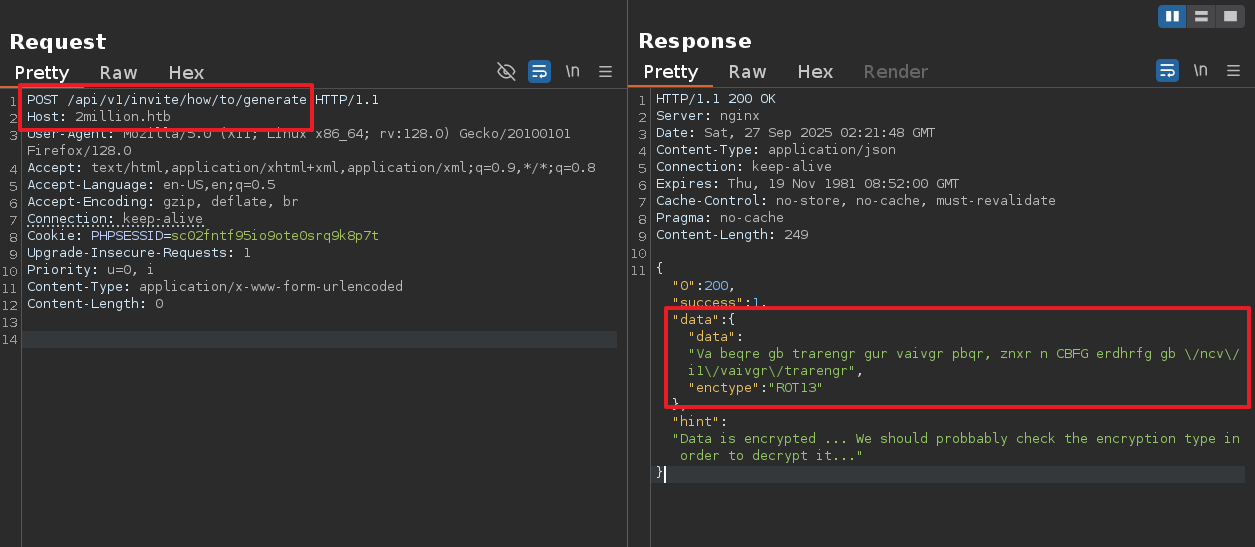Select the Pretty tab in Response

click(x=670, y=72)
